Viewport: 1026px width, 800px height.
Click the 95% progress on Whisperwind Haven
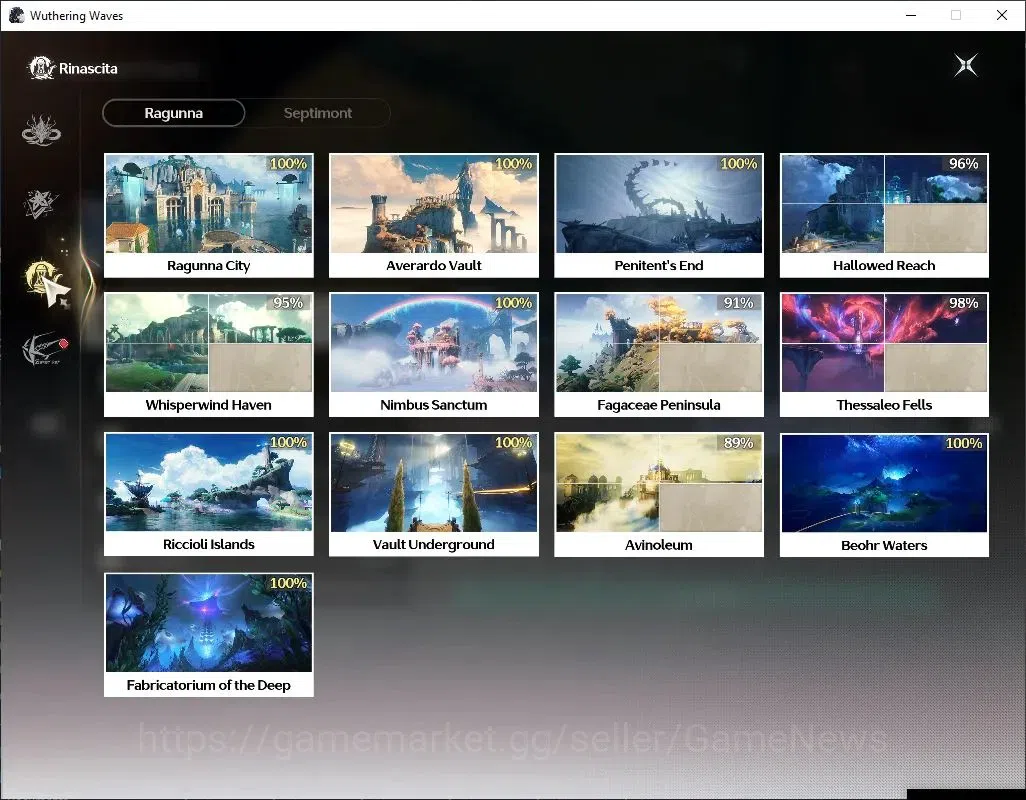click(289, 303)
